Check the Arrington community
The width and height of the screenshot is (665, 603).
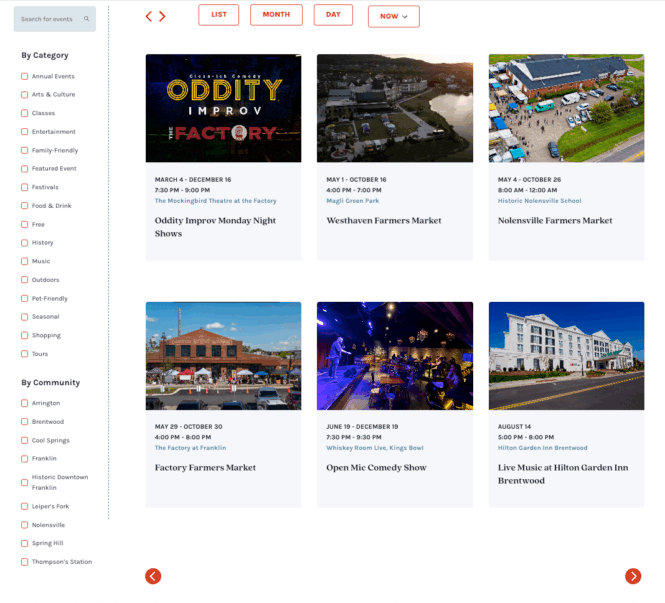coord(25,403)
